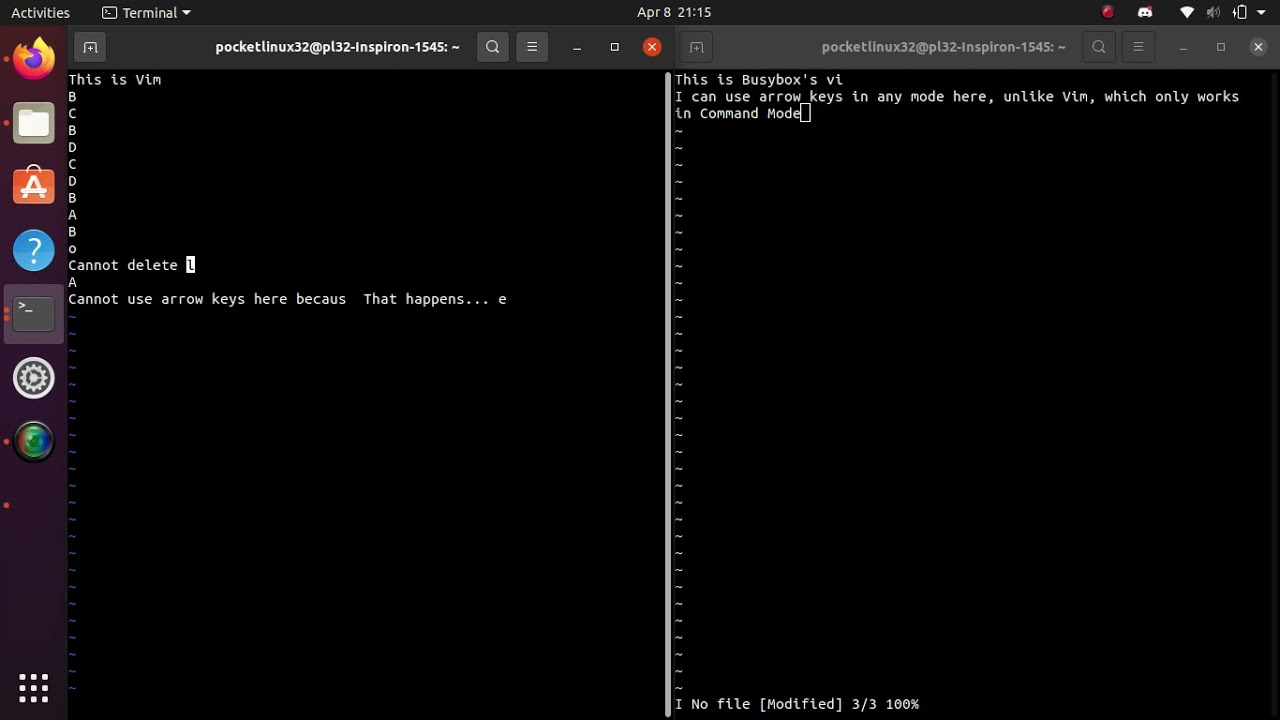Image resolution: width=1280 pixels, height=720 pixels.
Task: Click the red recording indicator in top bar
Action: click(x=1108, y=12)
